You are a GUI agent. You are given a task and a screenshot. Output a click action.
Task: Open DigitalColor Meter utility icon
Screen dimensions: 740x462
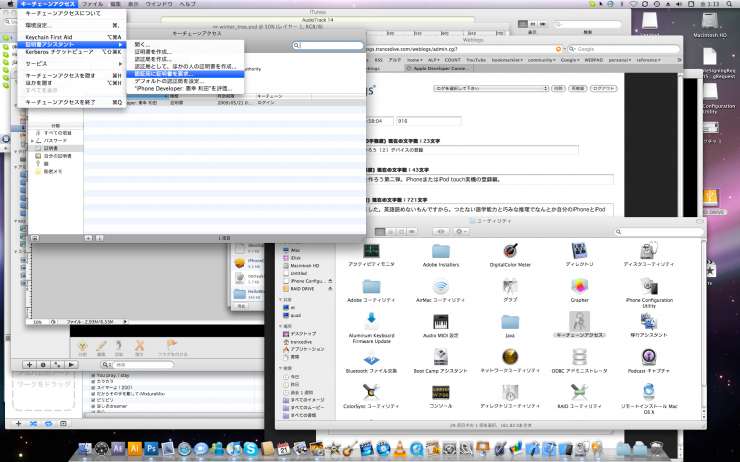tap(510, 251)
